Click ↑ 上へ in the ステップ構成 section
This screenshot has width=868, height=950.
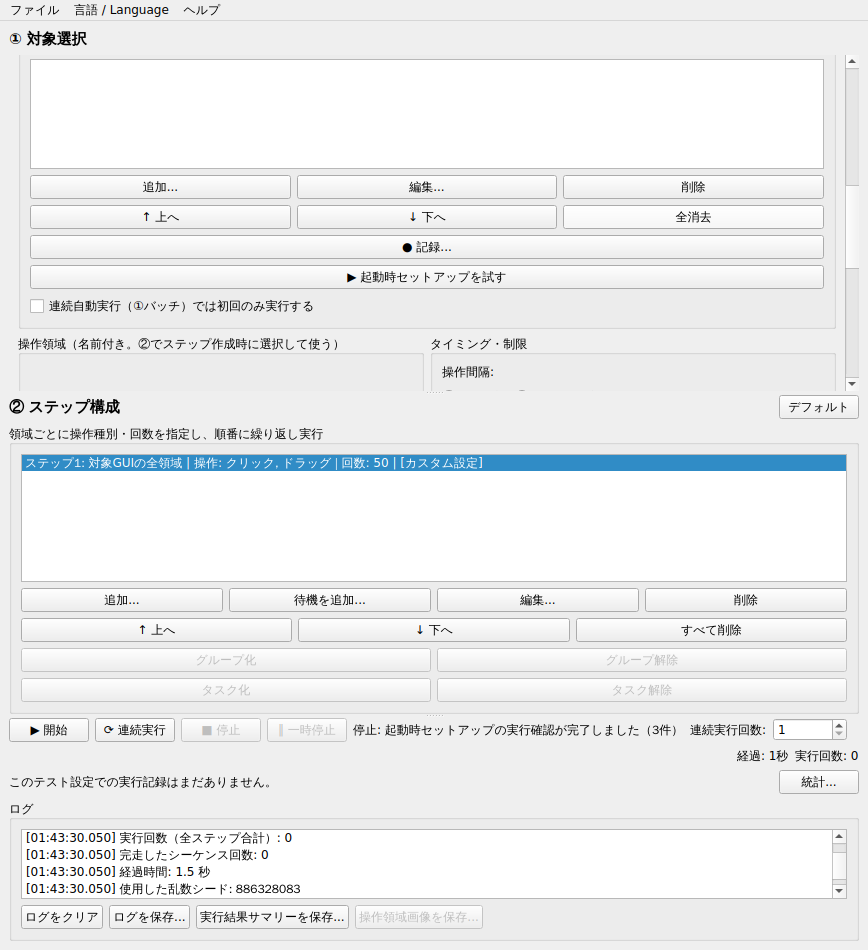[156, 630]
